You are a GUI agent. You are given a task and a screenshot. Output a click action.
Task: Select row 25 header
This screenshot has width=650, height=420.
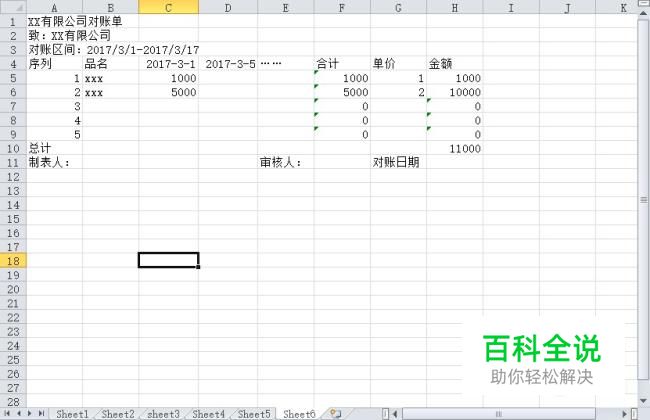[13, 359]
